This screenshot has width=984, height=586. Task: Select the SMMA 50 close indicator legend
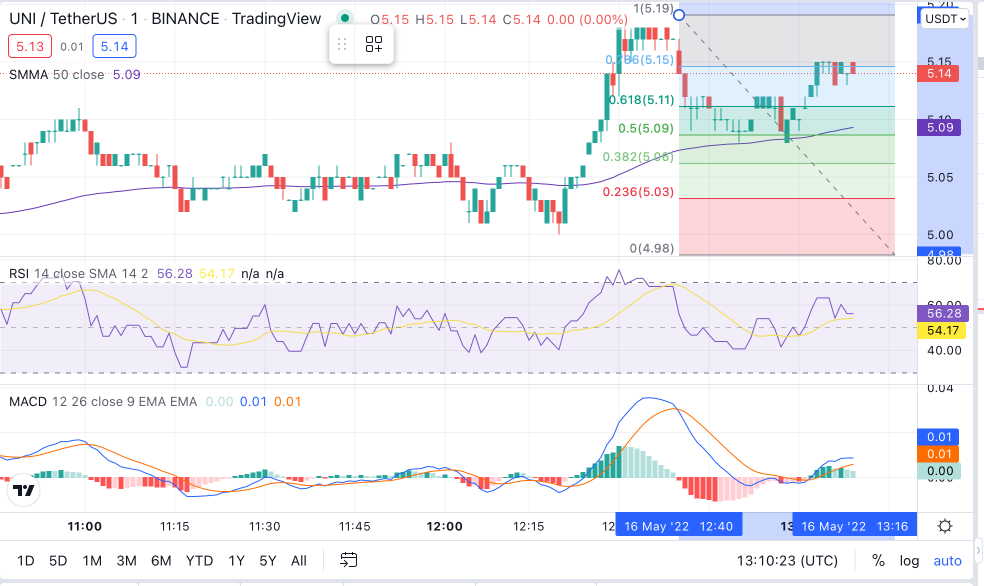pos(56,75)
